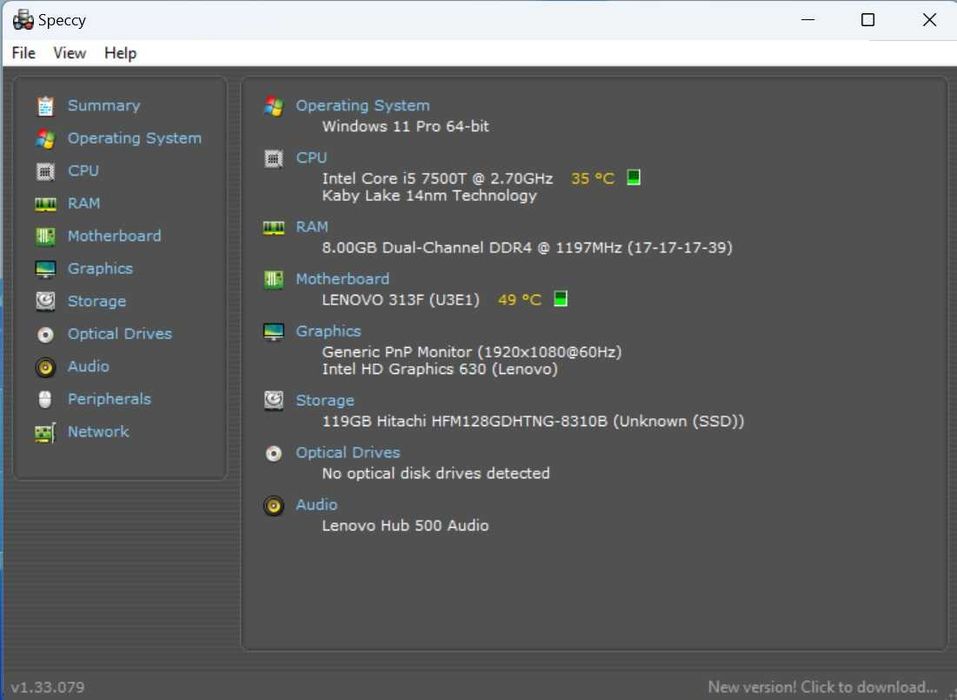Click the v1.33.079 version text

coord(48,687)
